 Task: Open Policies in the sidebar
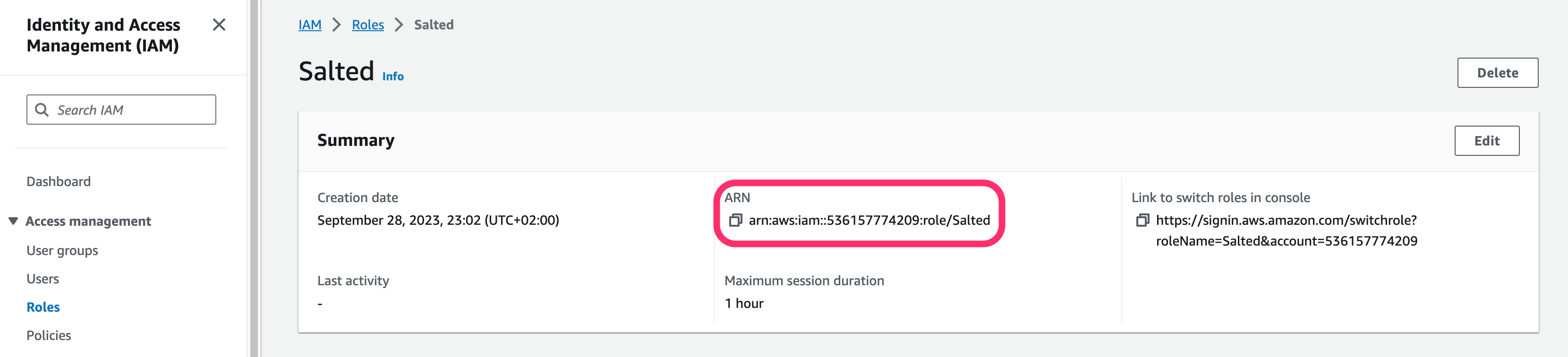click(x=49, y=335)
